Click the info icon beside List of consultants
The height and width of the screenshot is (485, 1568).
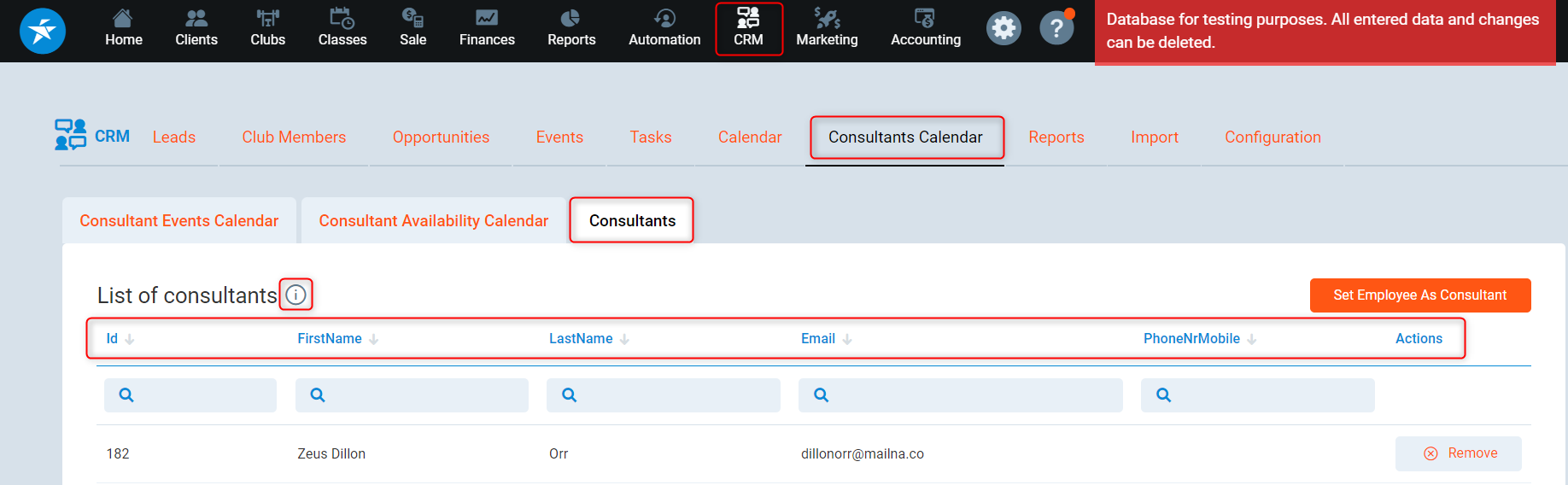[295, 295]
